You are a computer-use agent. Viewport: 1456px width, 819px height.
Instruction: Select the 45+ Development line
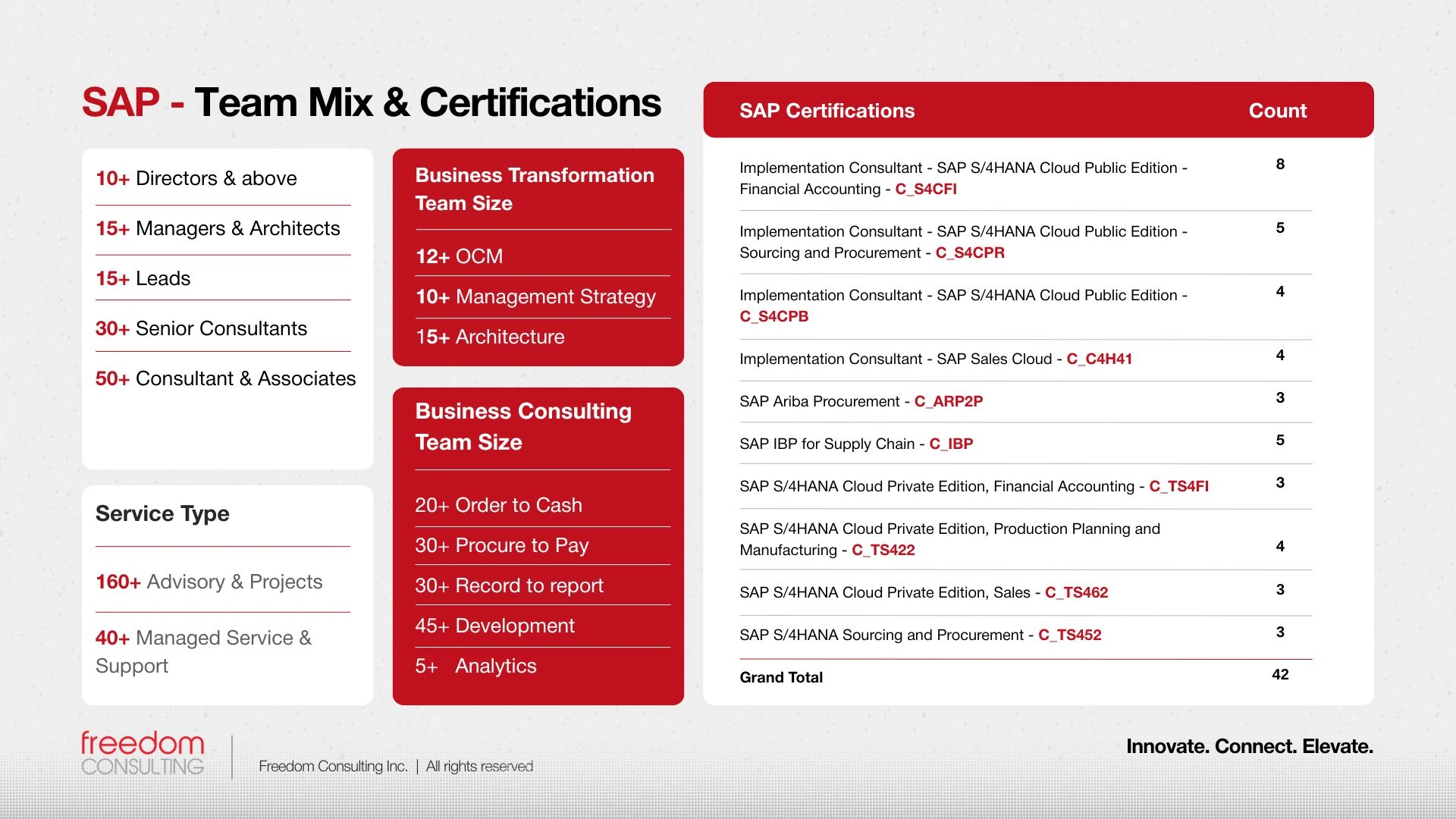click(x=494, y=626)
